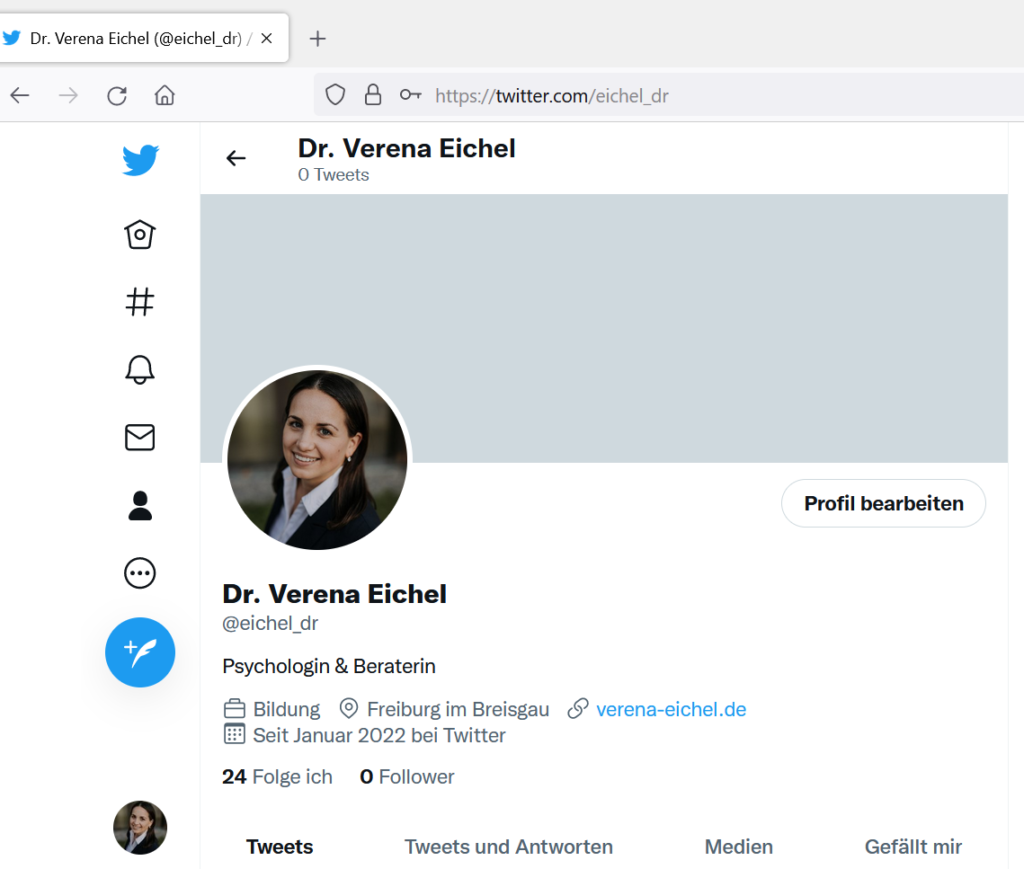Go back using the profile header arrow
Image resolution: width=1024 pixels, height=869 pixels.
[x=236, y=158]
